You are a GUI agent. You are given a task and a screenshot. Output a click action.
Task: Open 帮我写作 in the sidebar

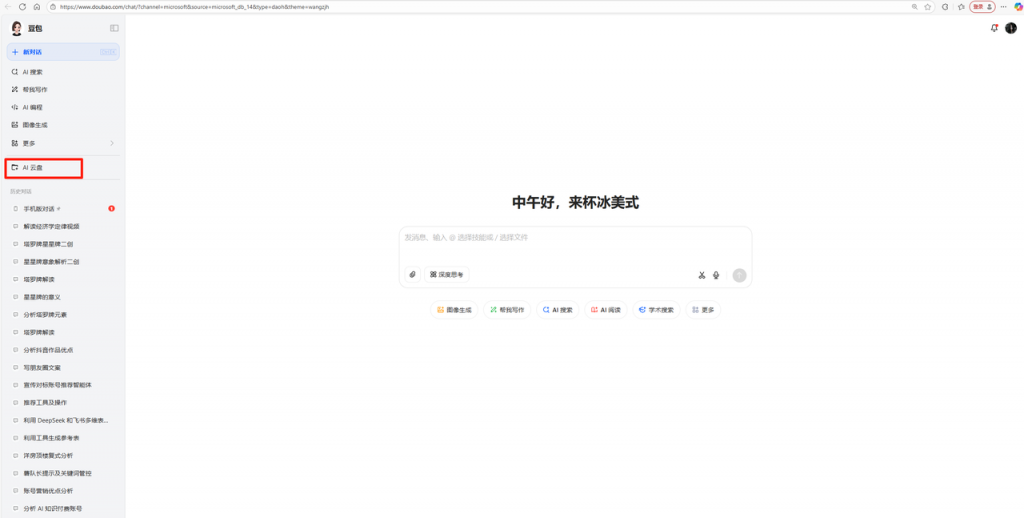[x=63, y=89]
